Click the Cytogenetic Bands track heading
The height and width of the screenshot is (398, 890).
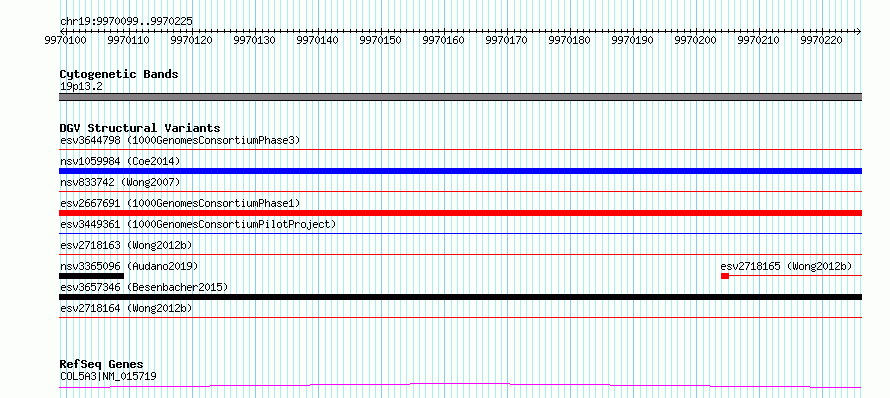click(x=119, y=74)
